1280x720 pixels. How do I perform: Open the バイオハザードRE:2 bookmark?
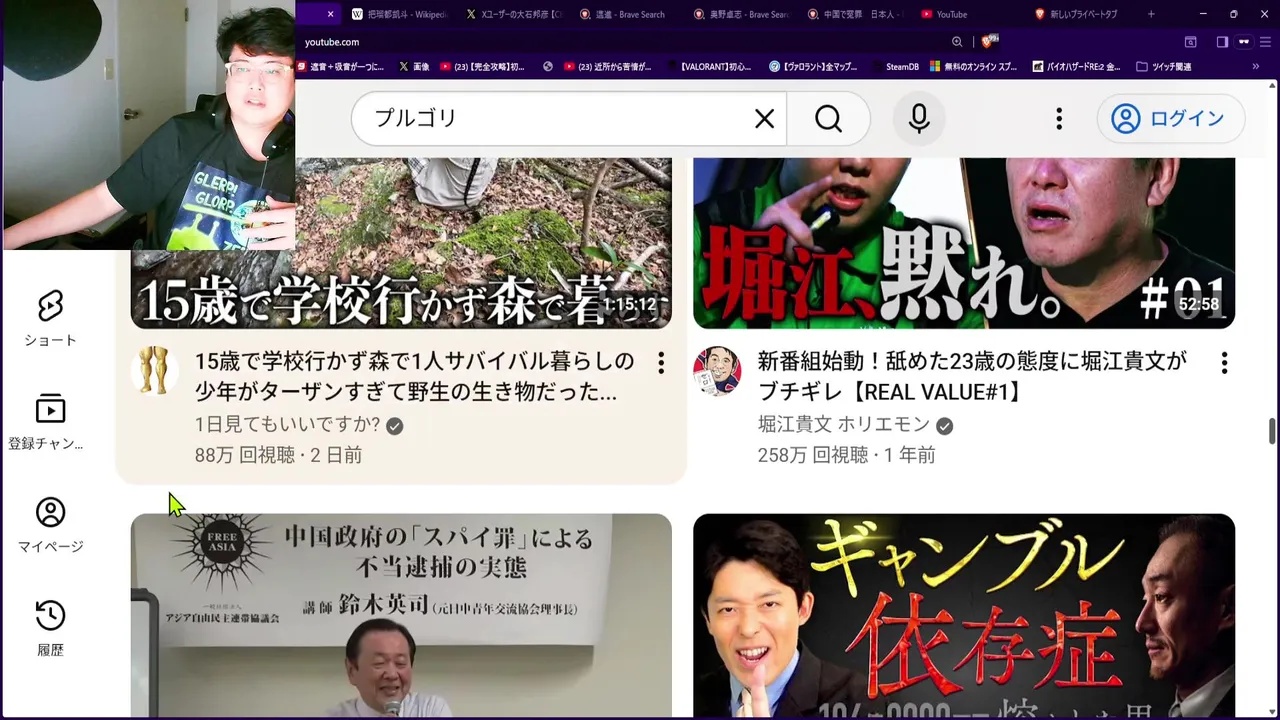(1076, 67)
